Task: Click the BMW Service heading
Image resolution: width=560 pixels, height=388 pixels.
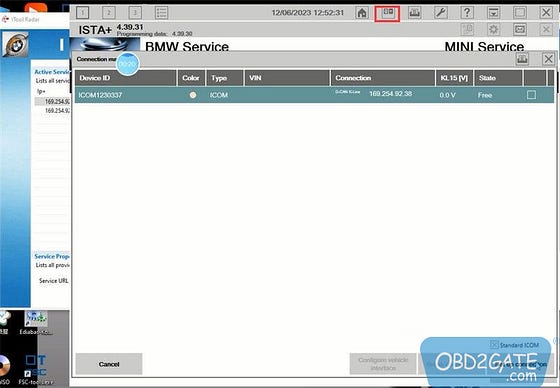Action: (187, 47)
